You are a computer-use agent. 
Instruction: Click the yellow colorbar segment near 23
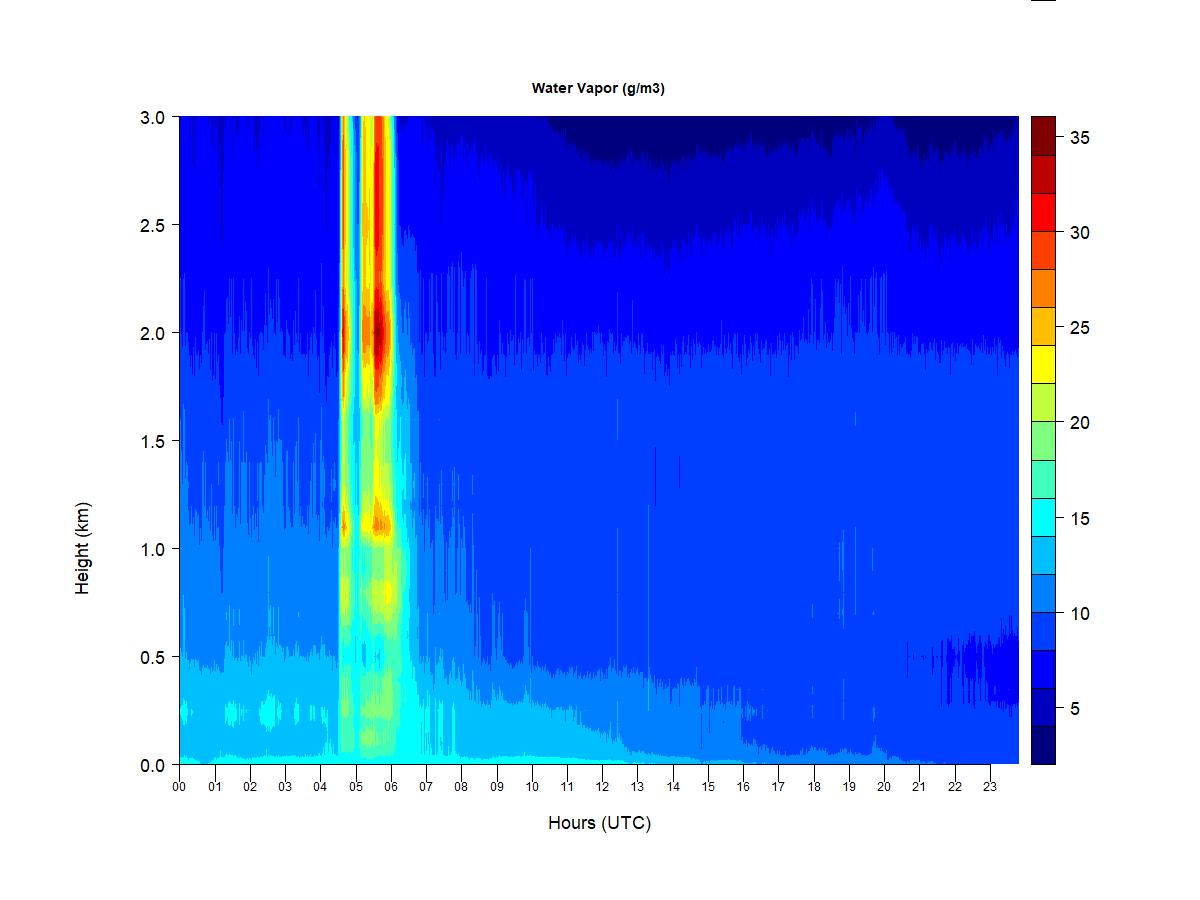1043,364
